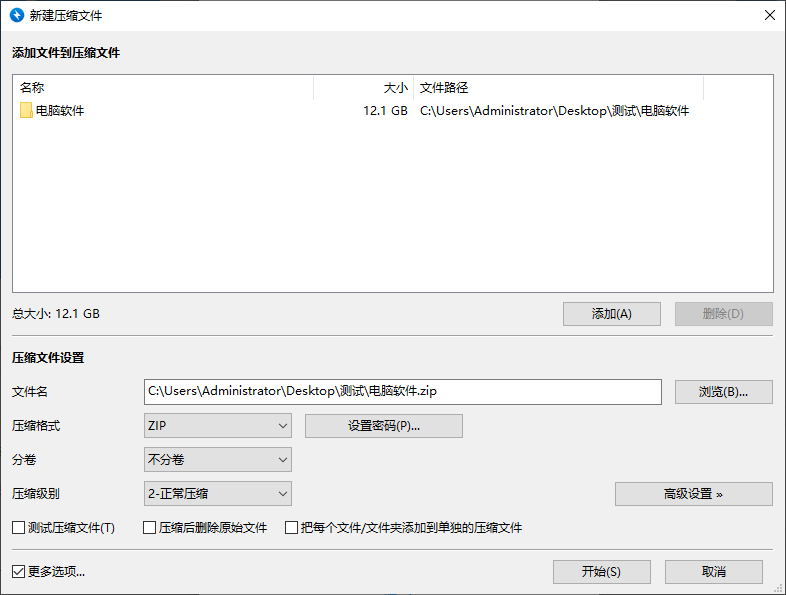Uncheck the 更多选项 checkbox
786x595 pixels.
(19, 572)
